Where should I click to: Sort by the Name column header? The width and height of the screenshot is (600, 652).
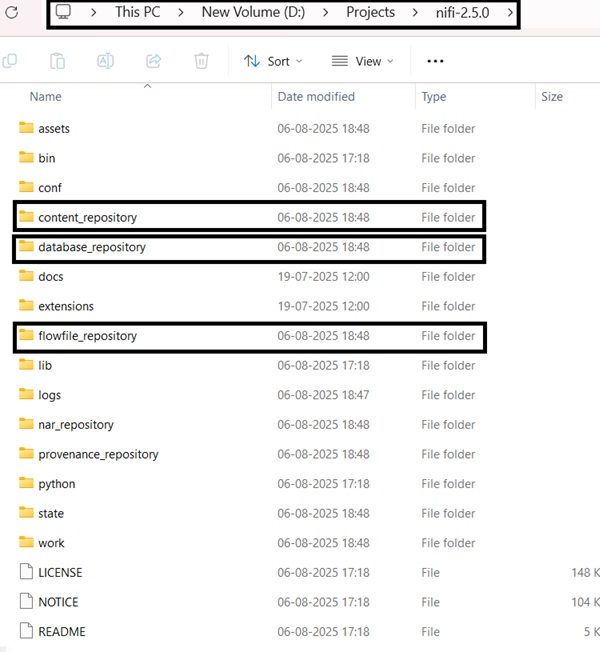point(46,96)
